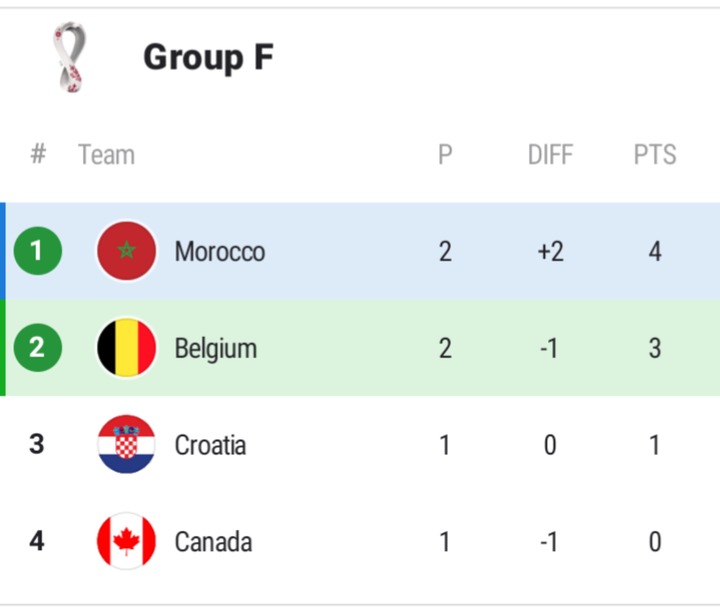Click Belgium's goal difference -1
Image resolution: width=720 pixels, height=607 pixels.
549,348
